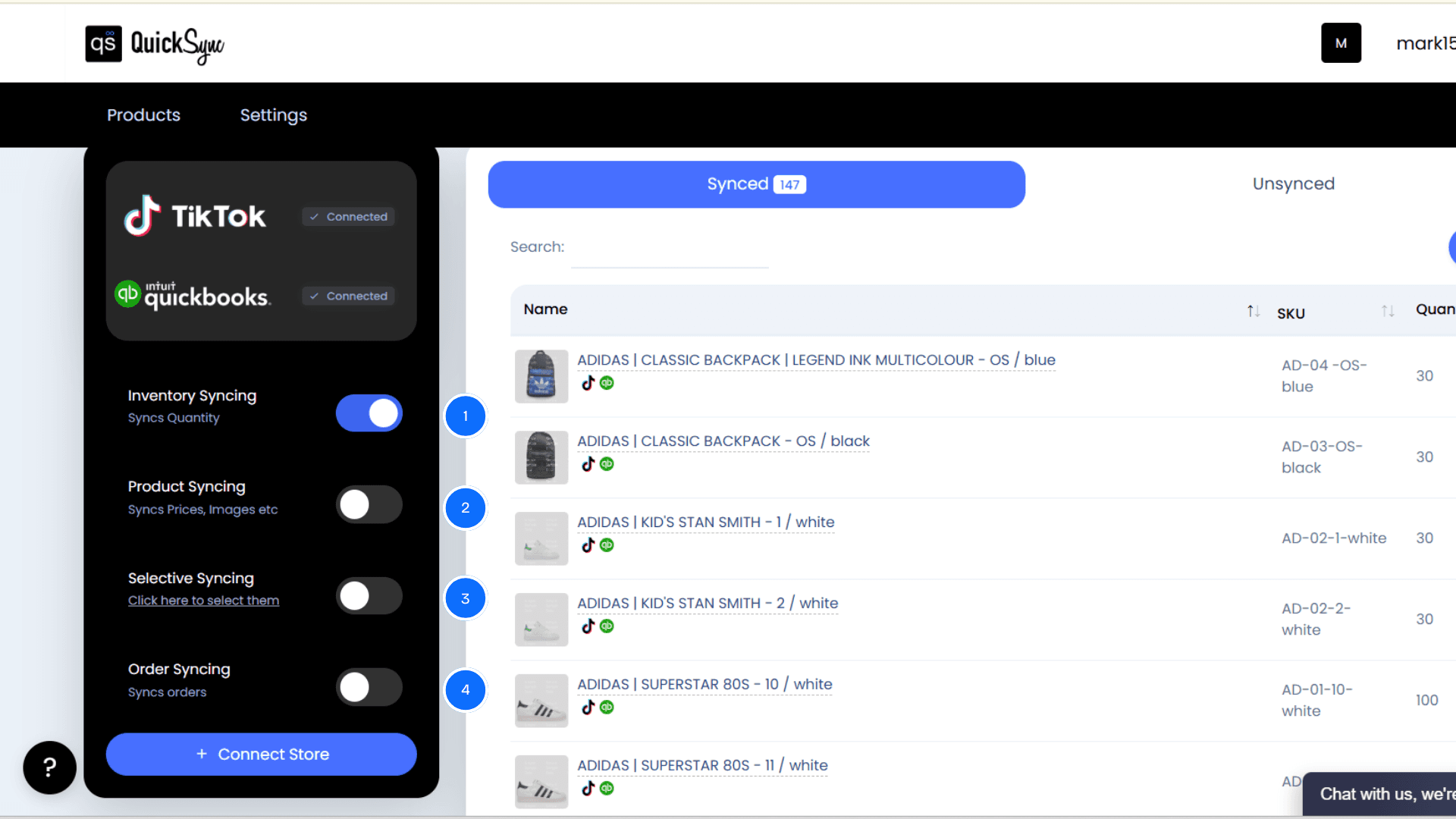1456x819 pixels.
Task: Focus the Search input field
Action: [x=670, y=249]
